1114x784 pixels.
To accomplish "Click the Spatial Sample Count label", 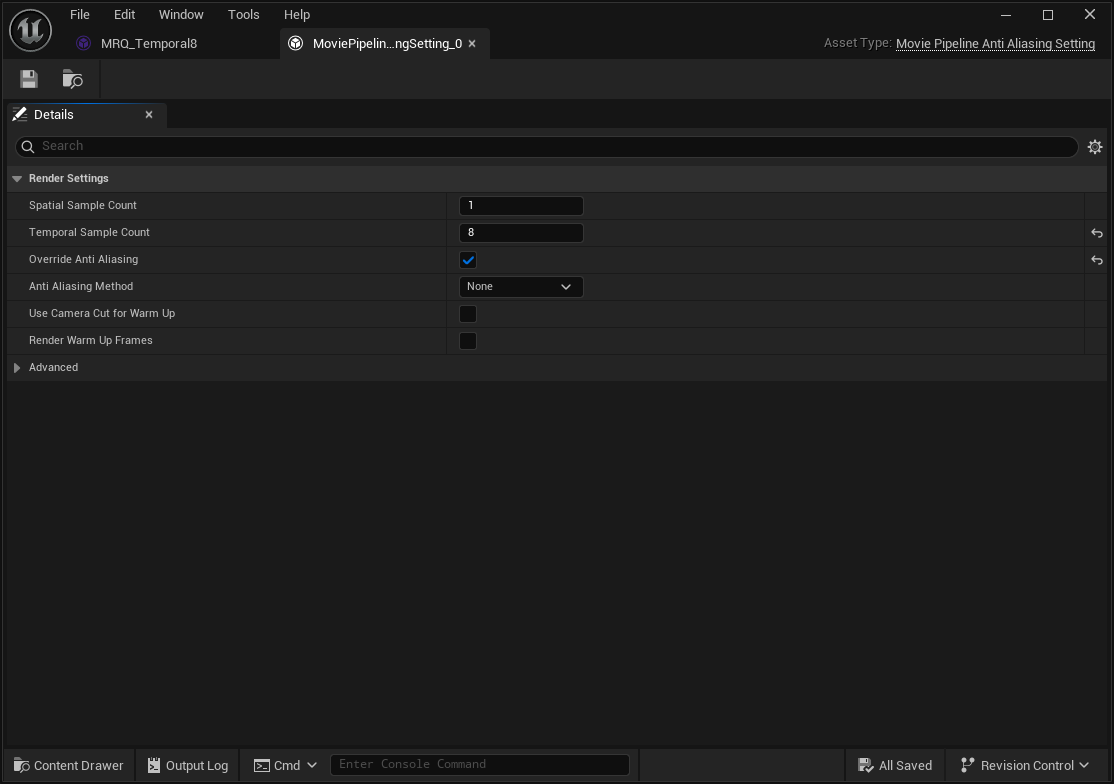I will point(82,205).
